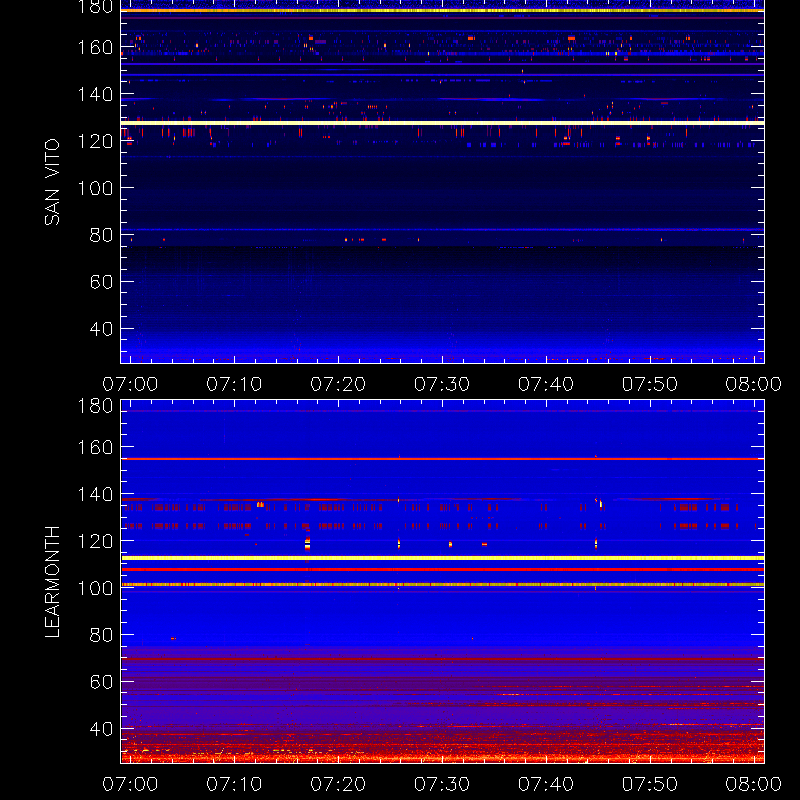Pick the 60 frequency label on Learmonth plot
The image size is (800, 800).
pos(101,682)
